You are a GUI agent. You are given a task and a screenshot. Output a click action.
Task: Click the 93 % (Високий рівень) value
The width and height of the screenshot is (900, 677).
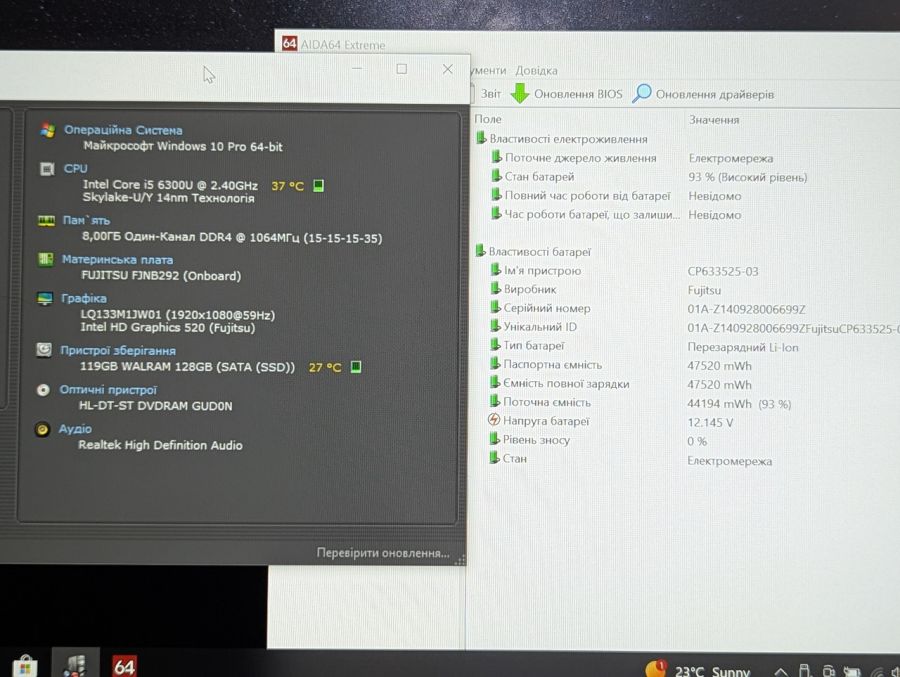(748, 177)
